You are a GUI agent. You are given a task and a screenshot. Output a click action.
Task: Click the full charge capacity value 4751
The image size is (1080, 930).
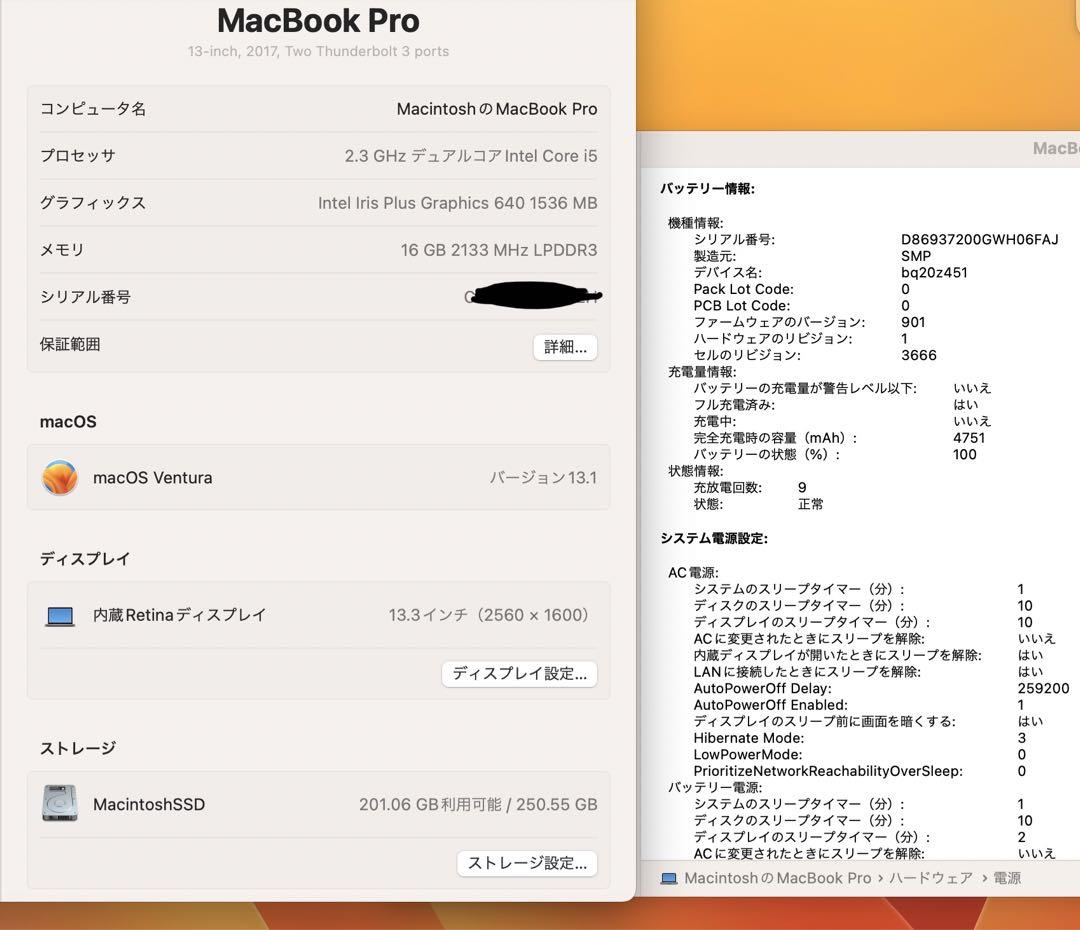(969, 437)
